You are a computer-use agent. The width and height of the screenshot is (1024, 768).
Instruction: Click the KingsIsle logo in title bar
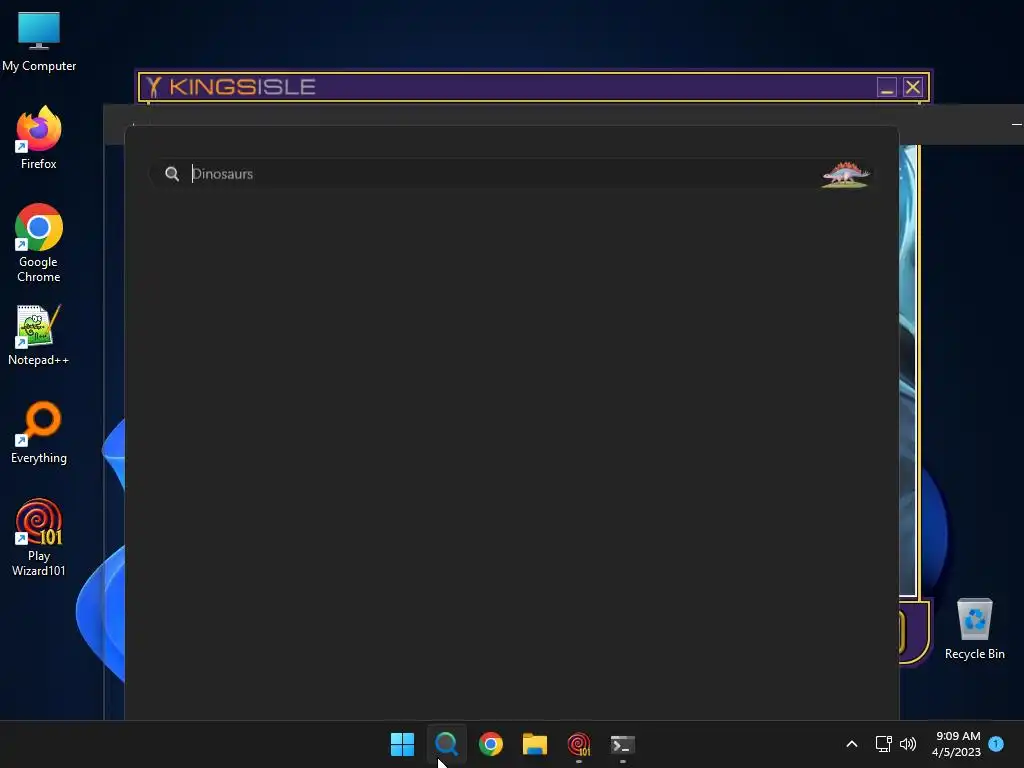tap(231, 87)
